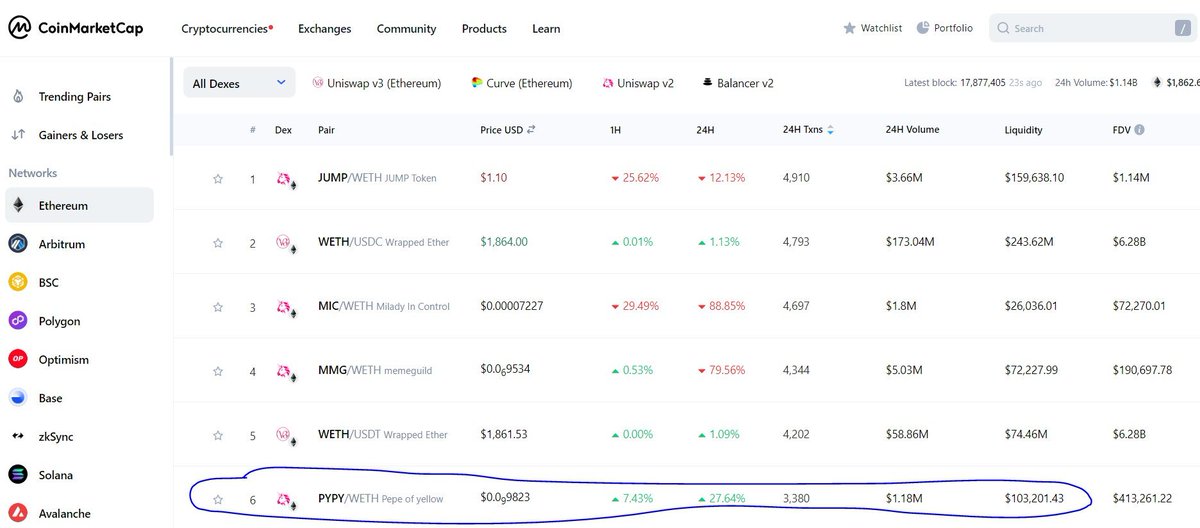Open the PYPY/WETH Pepe of yellow pair
This screenshot has width=1200, height=528.
(x=380, y=499)
